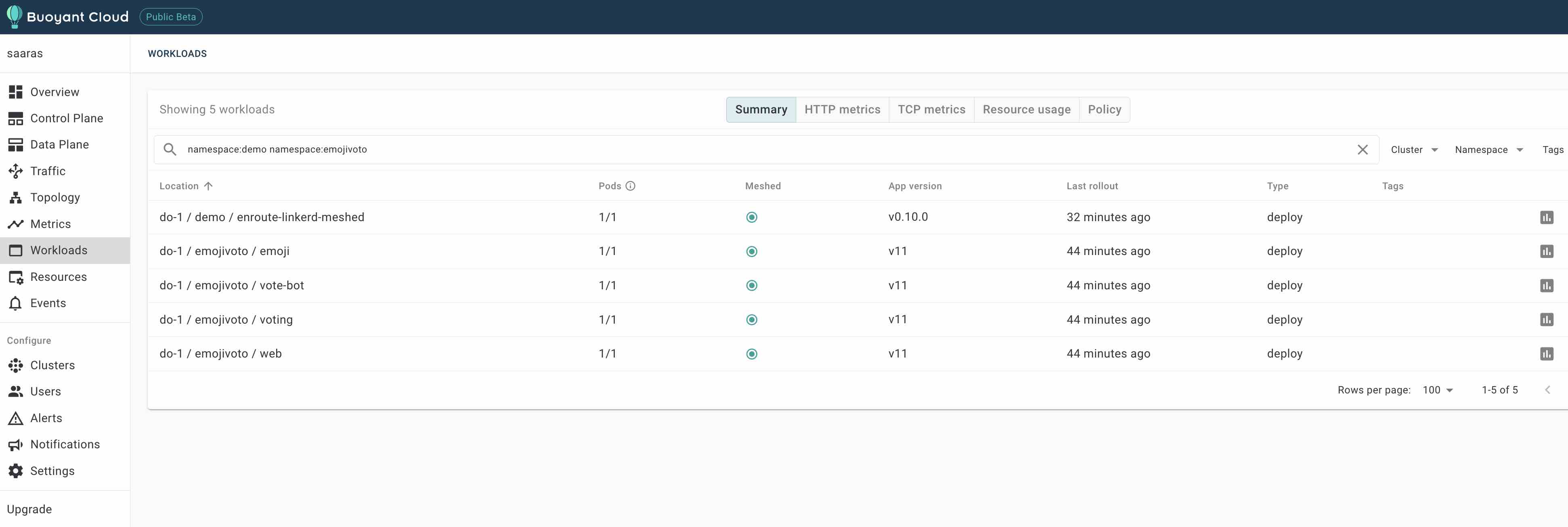1568x527 pixels.
Task: Click the Buoyant Cloud balloon logo
Action: (14, 17)
